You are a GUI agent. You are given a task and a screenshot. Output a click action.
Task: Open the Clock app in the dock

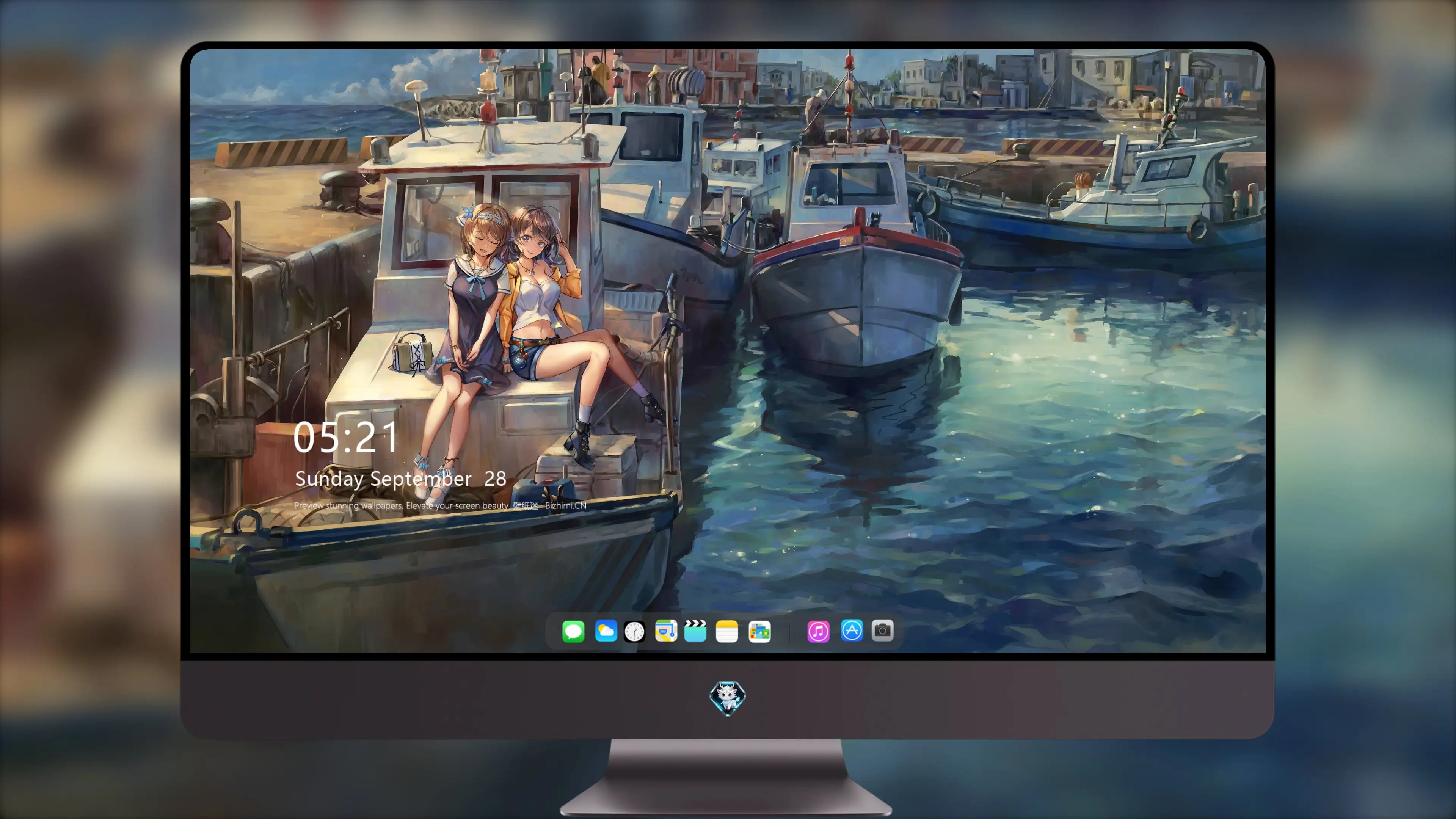click(x=634, y=631)
